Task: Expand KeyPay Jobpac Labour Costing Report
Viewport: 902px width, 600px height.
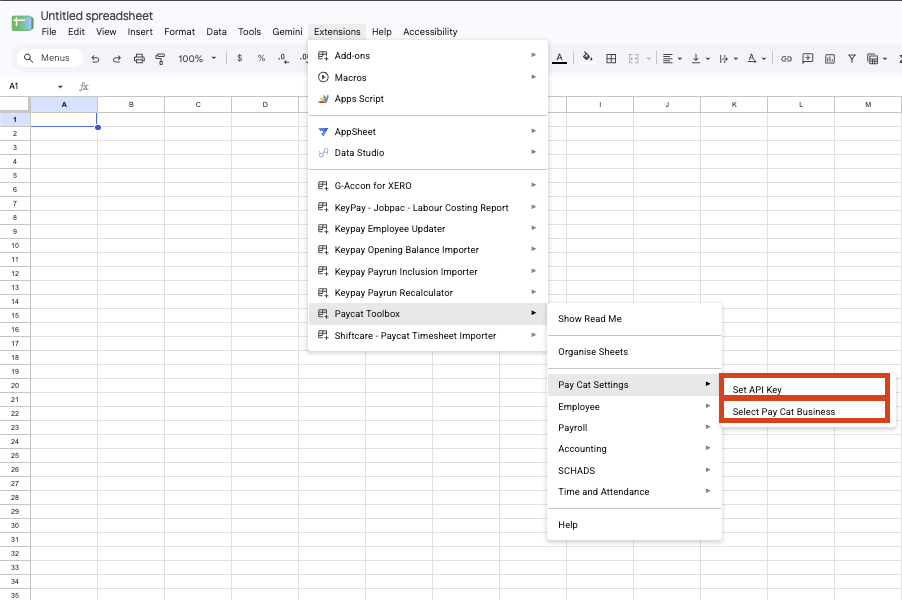Action: (428, 208)
